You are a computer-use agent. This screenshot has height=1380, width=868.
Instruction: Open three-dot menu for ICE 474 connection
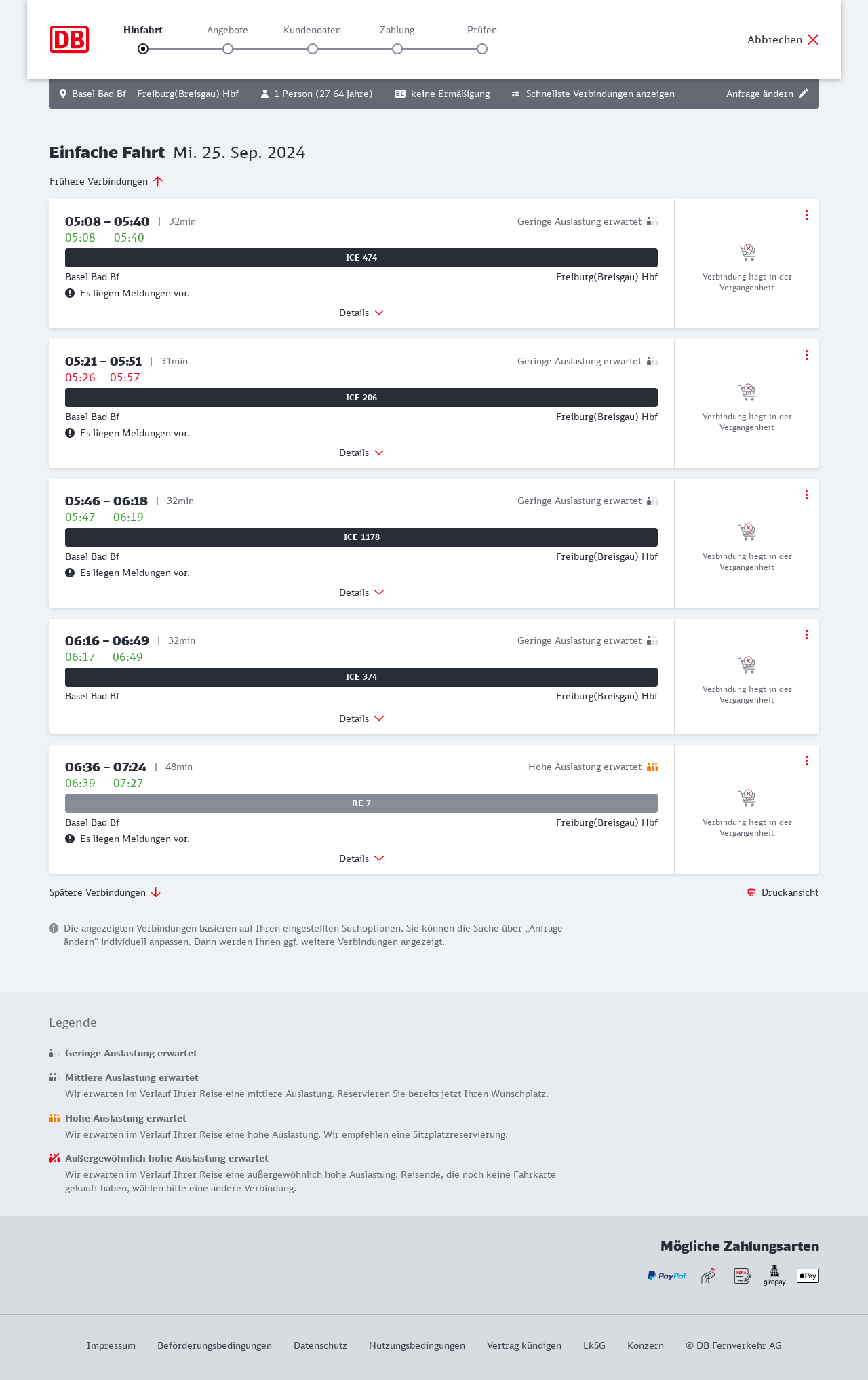806,215
